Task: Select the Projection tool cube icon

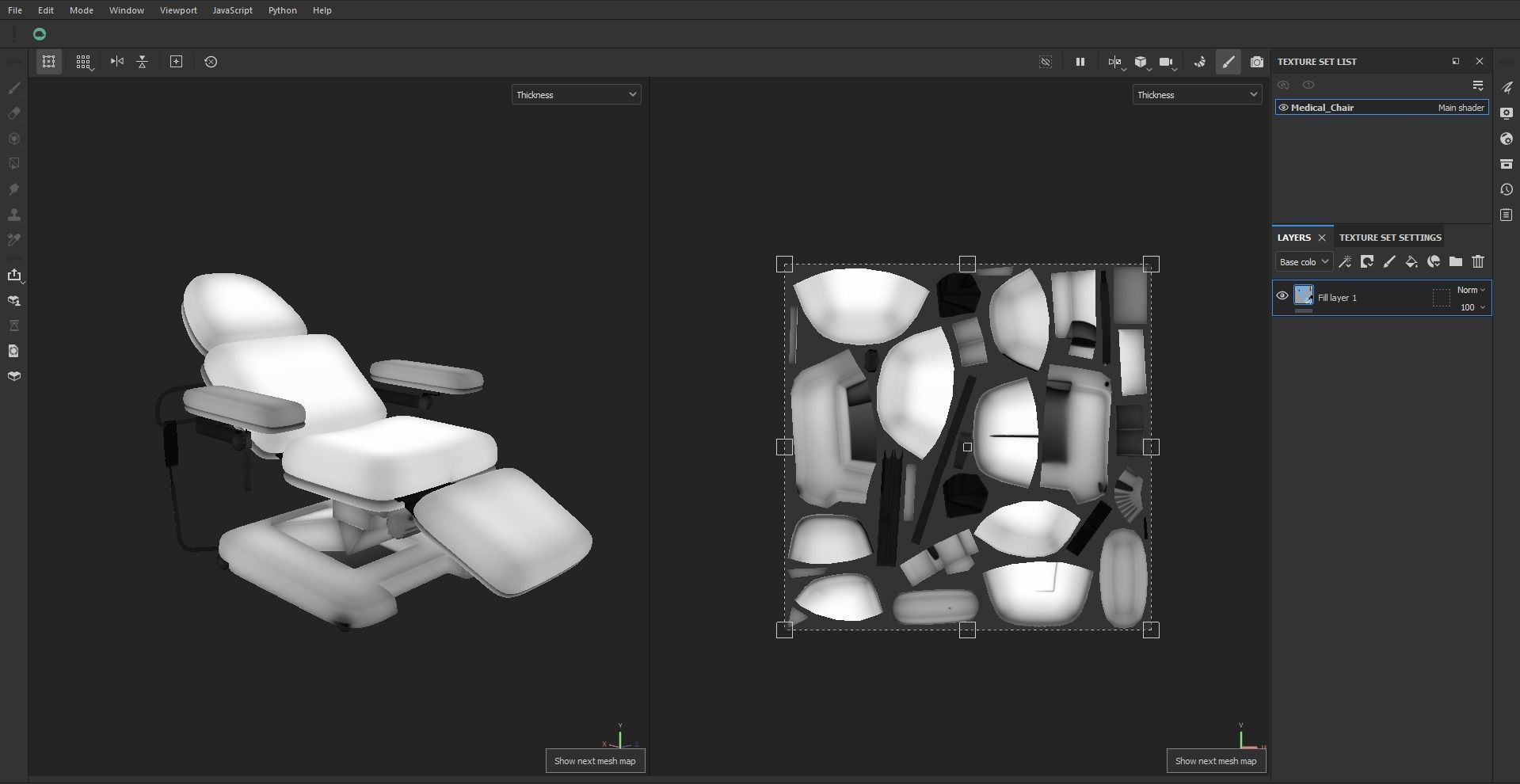Action: pyautogui.click(x=14, y=139)
